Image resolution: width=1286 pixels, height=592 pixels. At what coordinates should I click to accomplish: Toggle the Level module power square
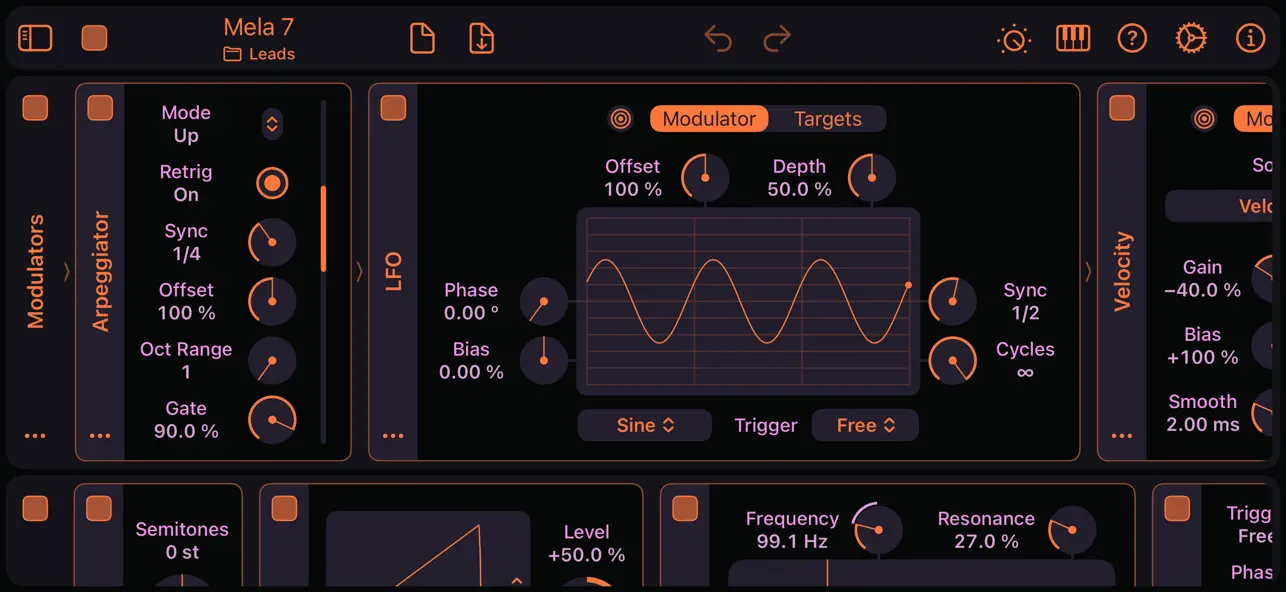284,508
